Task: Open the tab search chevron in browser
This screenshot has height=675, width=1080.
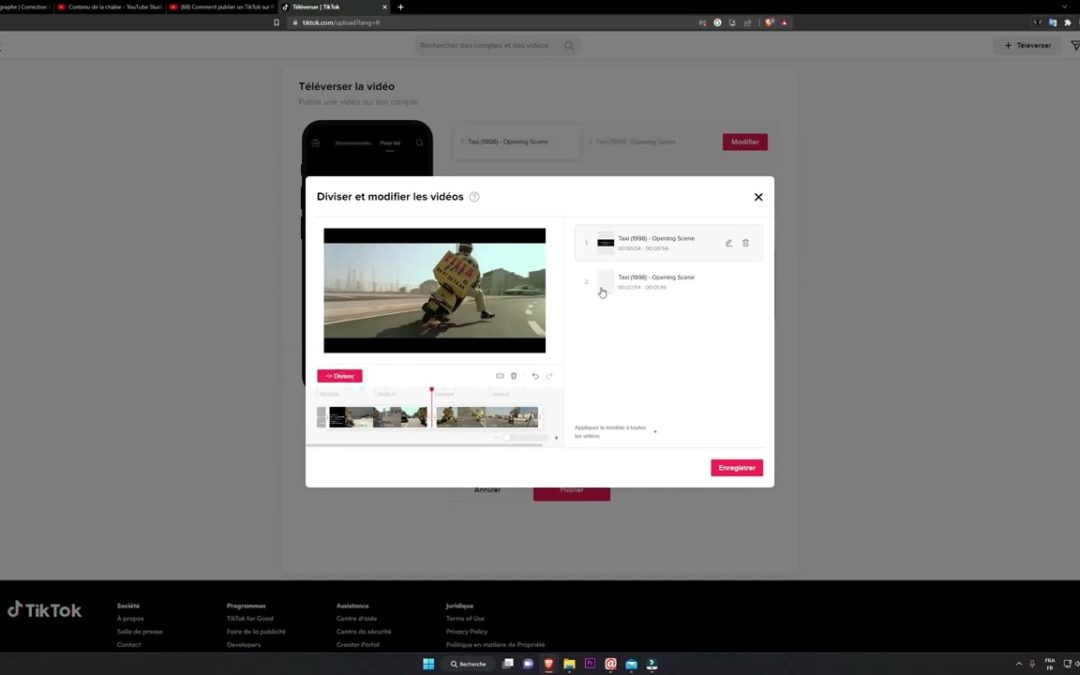Action: 1064,7
